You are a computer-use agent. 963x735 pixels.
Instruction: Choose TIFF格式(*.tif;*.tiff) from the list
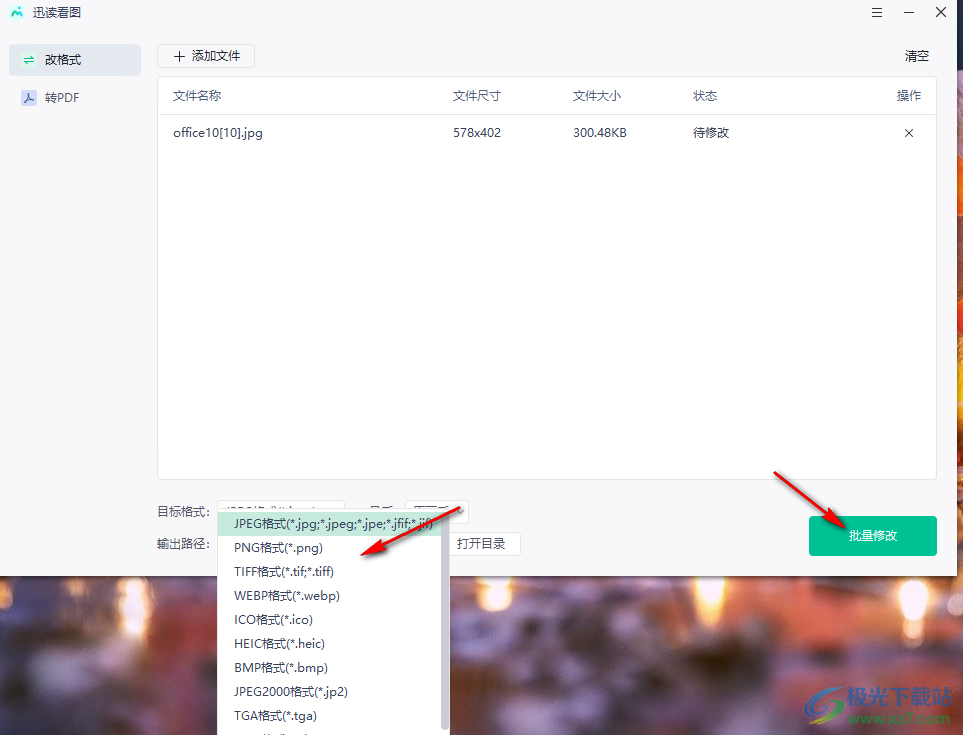[x=329, y=572]
